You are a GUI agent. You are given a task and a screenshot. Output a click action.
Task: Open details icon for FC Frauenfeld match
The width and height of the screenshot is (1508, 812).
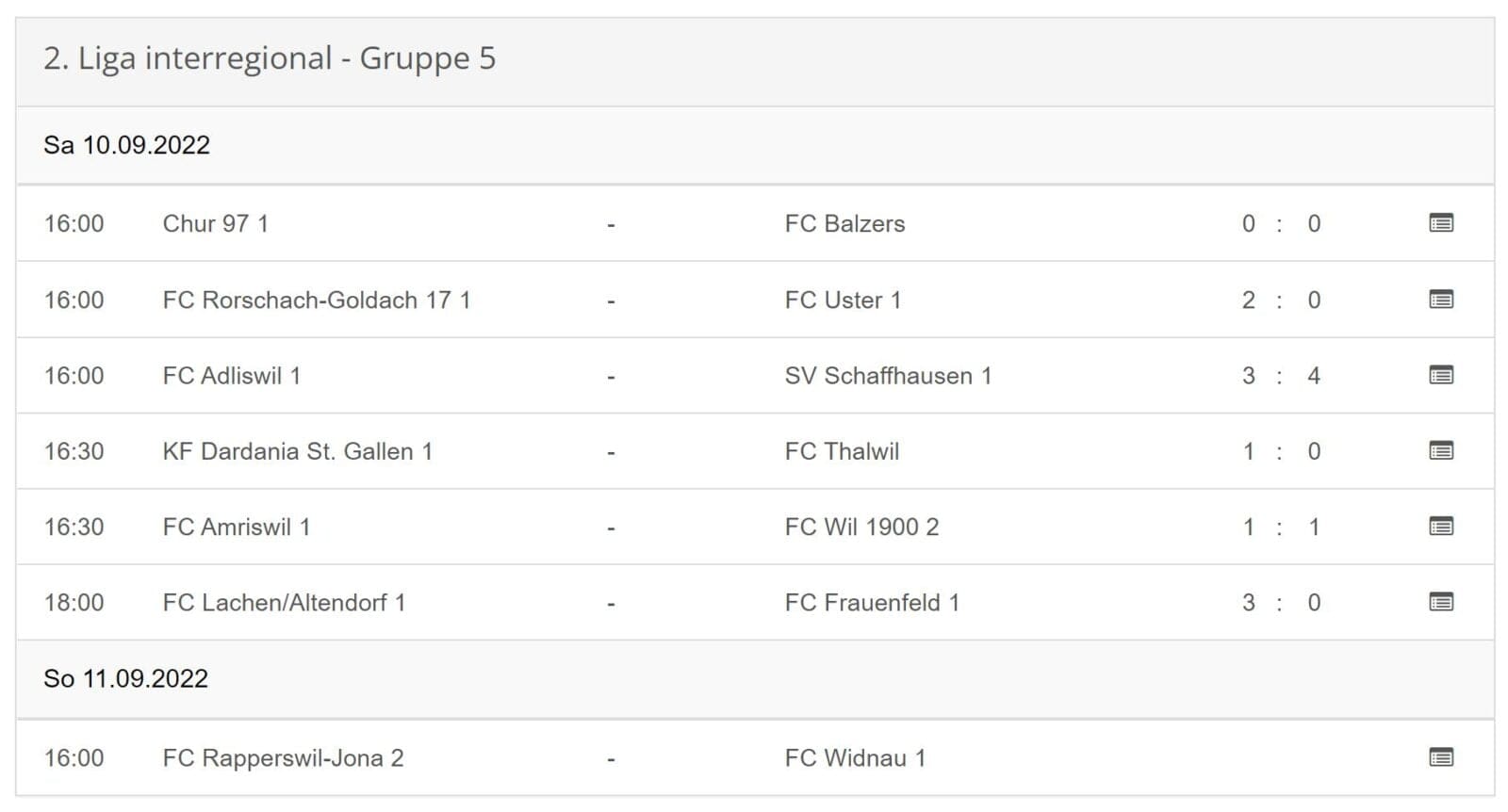(1440, 602)
